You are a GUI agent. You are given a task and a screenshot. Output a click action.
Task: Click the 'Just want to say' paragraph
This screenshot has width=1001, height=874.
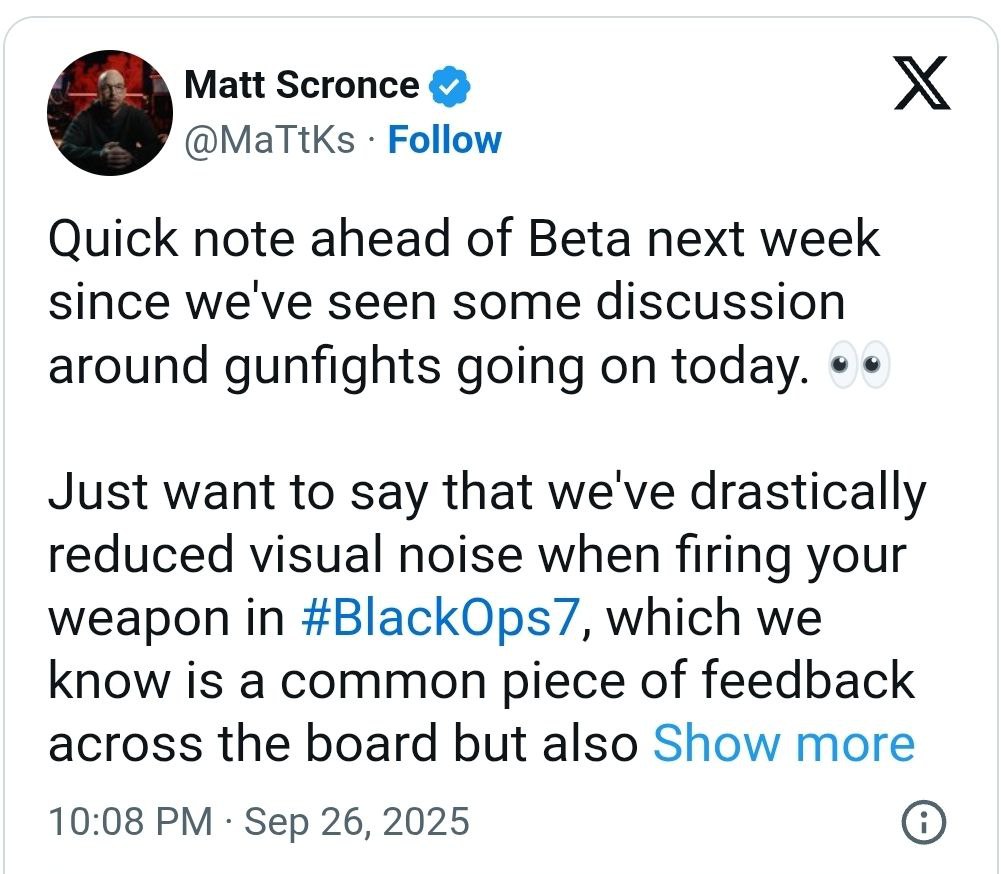point(487,492)
